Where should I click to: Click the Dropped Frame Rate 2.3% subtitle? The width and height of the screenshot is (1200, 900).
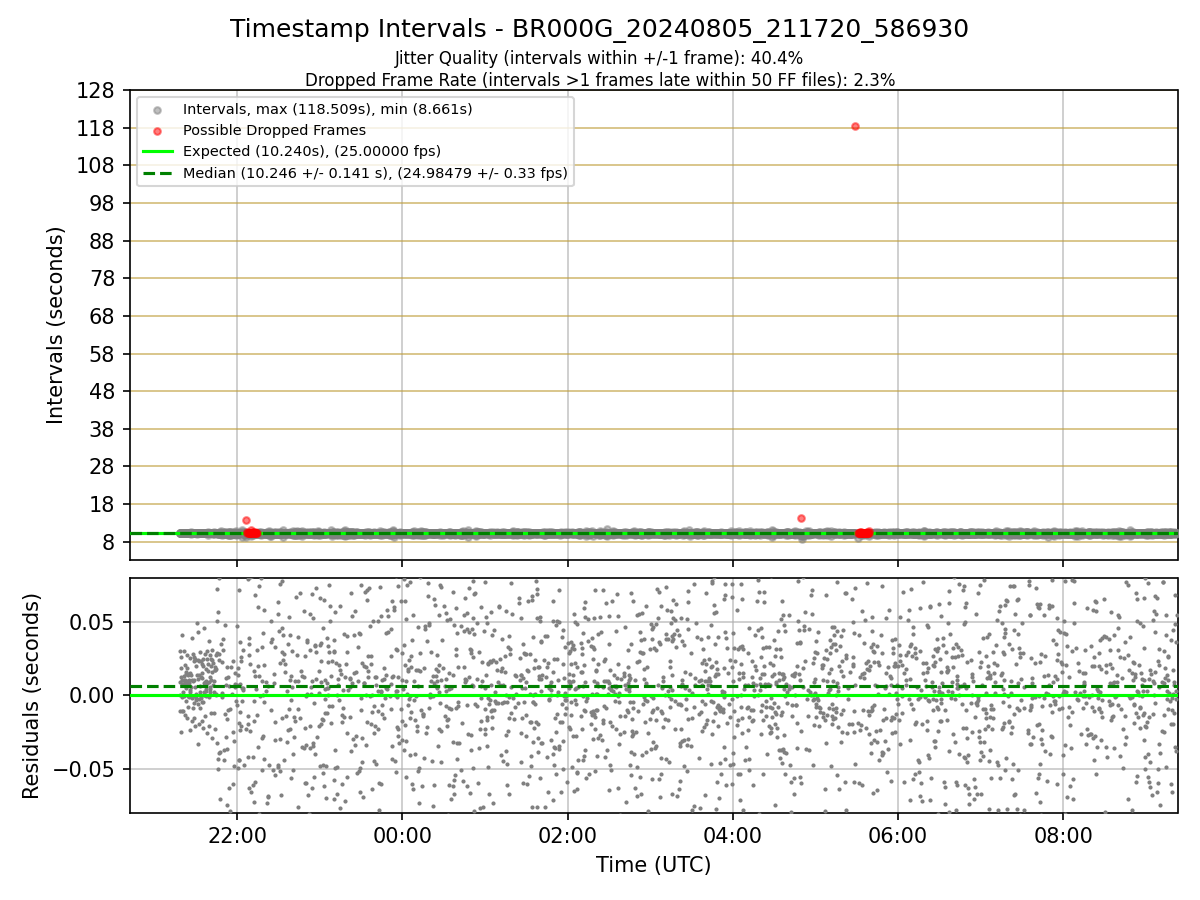[x=600, y=79]
